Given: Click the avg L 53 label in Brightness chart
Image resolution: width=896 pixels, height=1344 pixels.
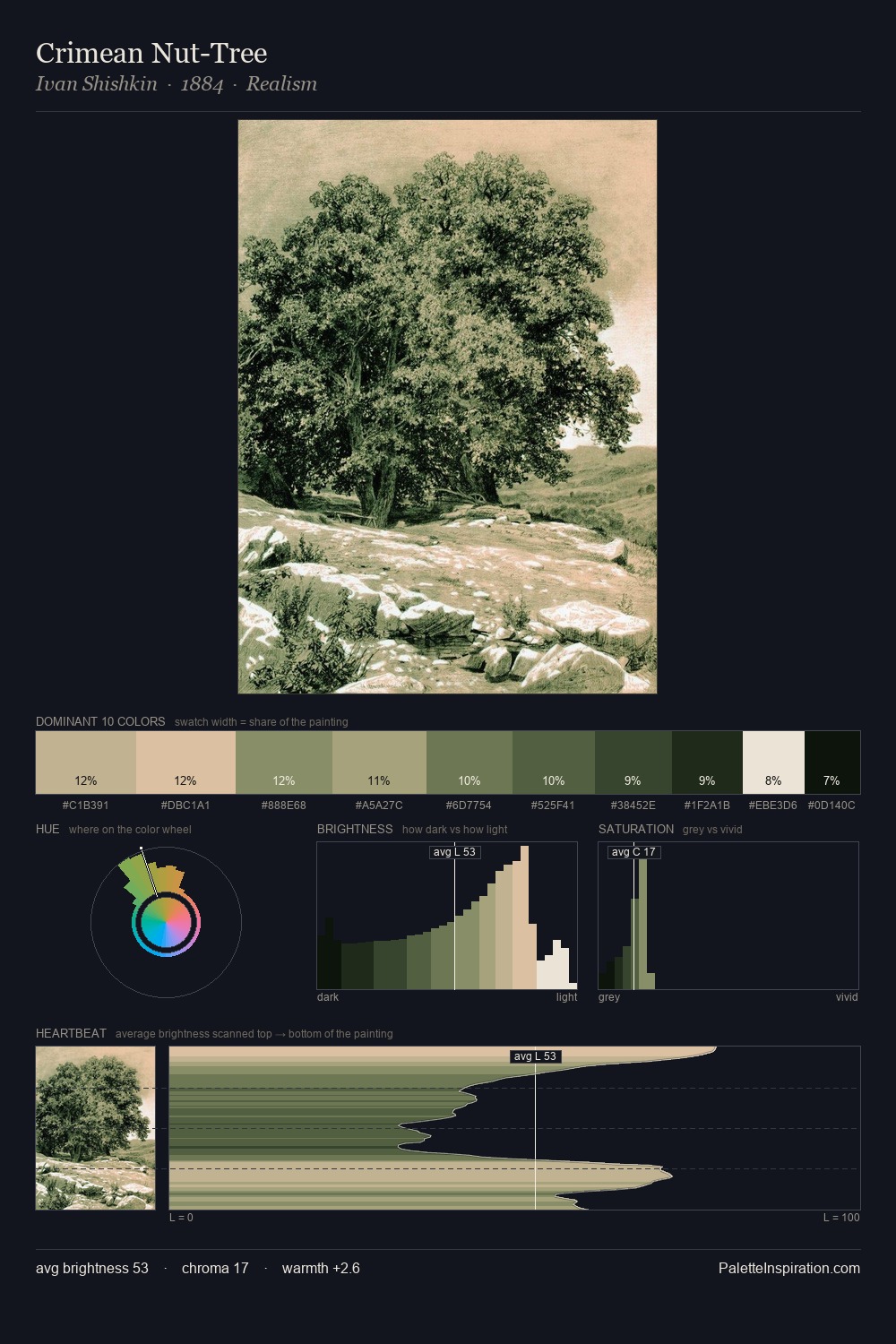Looking at the screenshot, I should tap(454, 852).
